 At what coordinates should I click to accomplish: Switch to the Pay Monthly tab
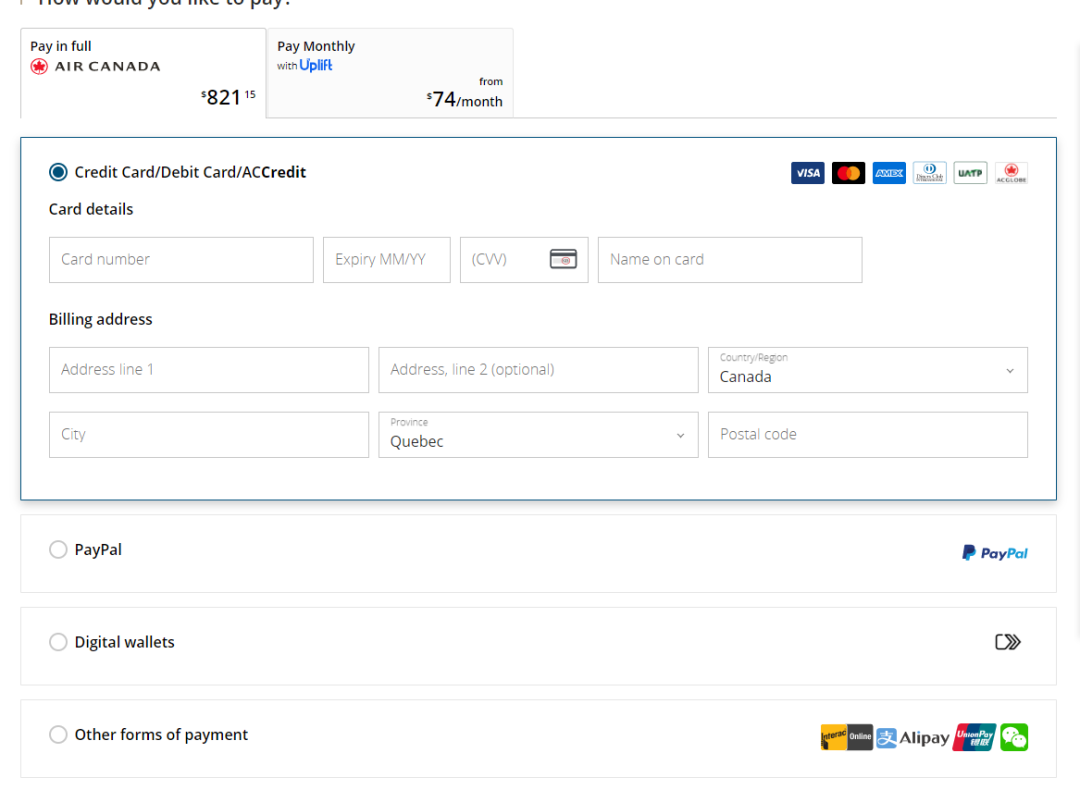[x=390, y=73]
